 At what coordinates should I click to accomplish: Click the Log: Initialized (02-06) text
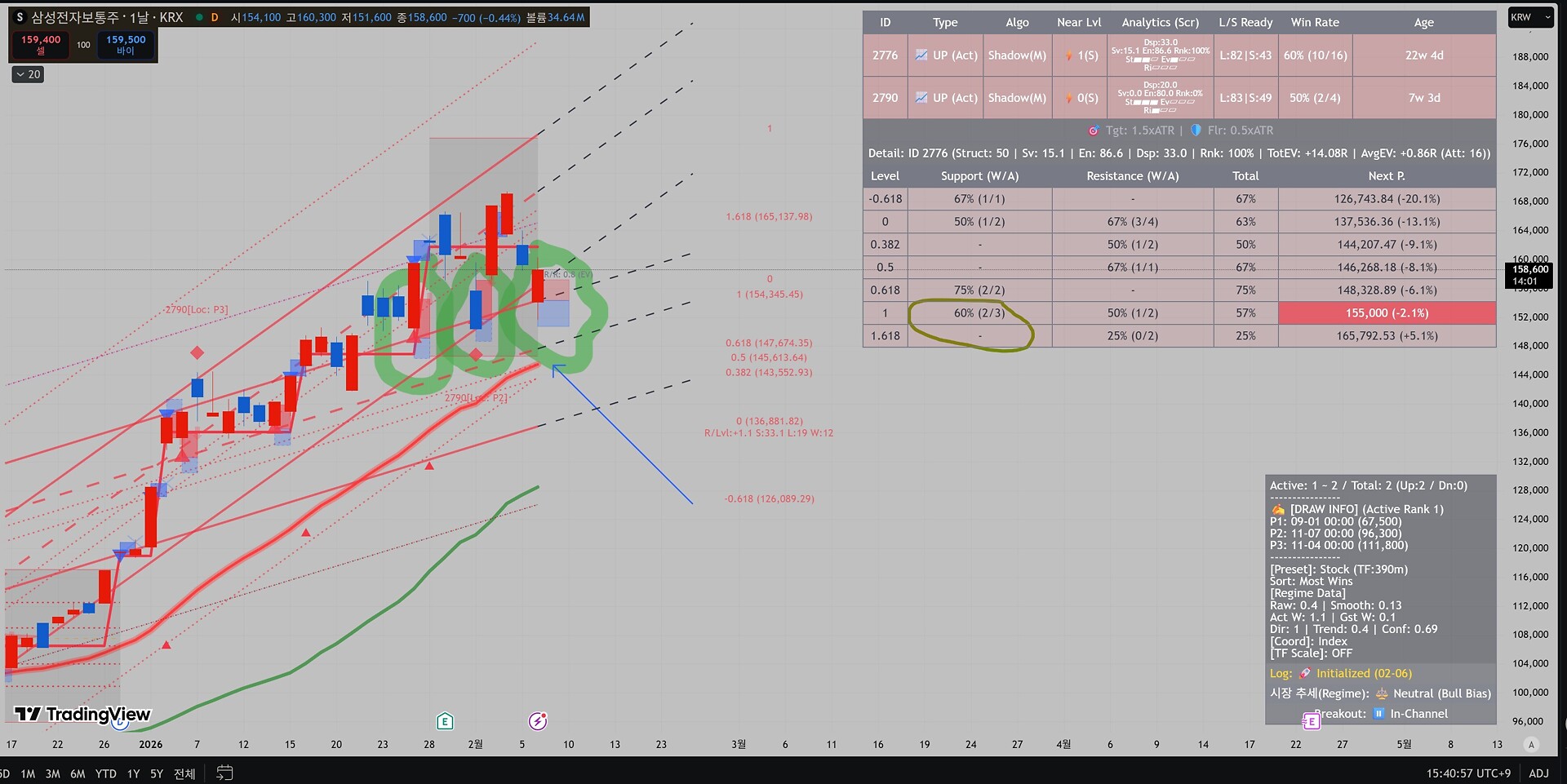1341,674
